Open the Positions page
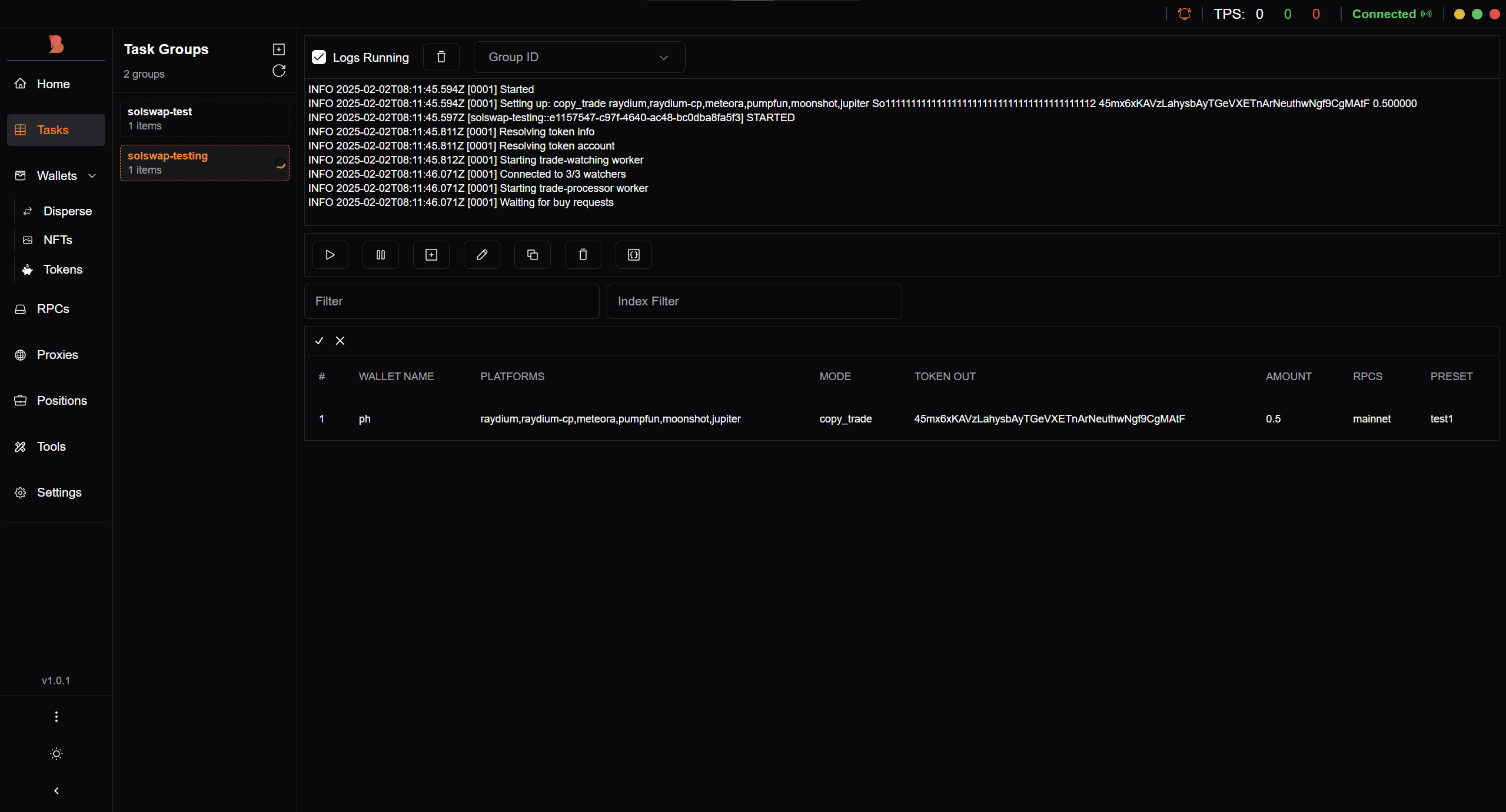The width and height of the screenshot is (1506, 812). click(x=61, y=401)
